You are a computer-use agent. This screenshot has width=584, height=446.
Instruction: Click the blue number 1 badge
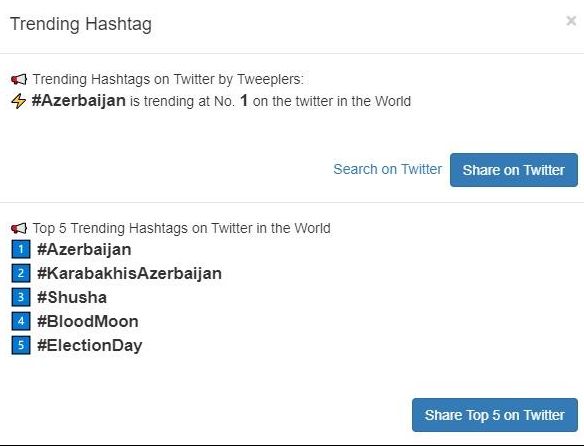(x=21, y=249)
